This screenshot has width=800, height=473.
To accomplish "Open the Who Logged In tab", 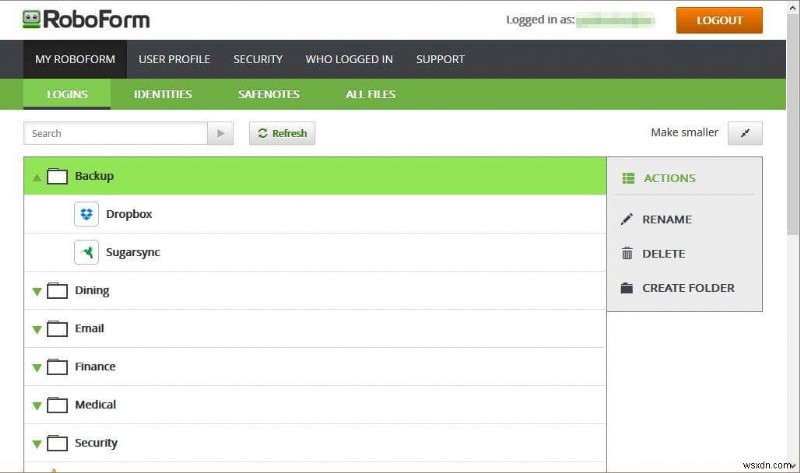I will pos(349,59).
